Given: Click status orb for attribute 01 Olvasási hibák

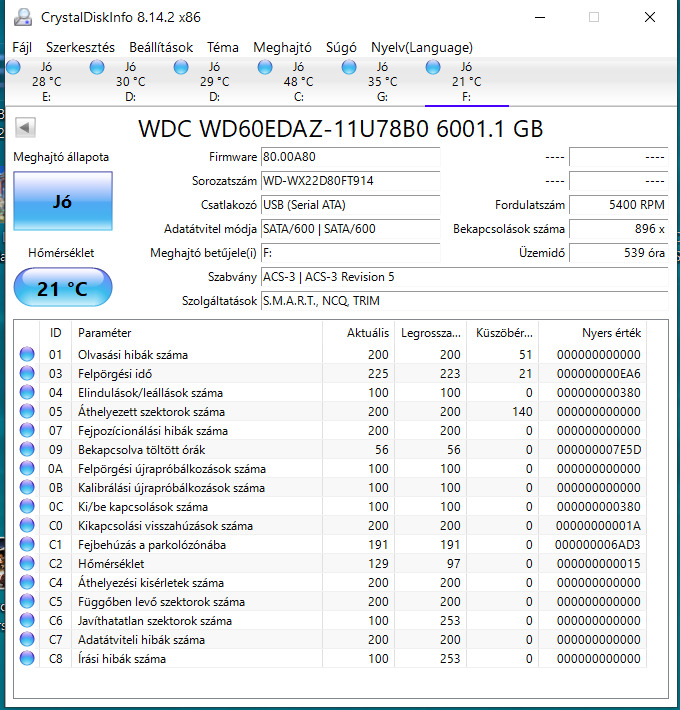Looking at the screenshot, I should coord(27,354).
